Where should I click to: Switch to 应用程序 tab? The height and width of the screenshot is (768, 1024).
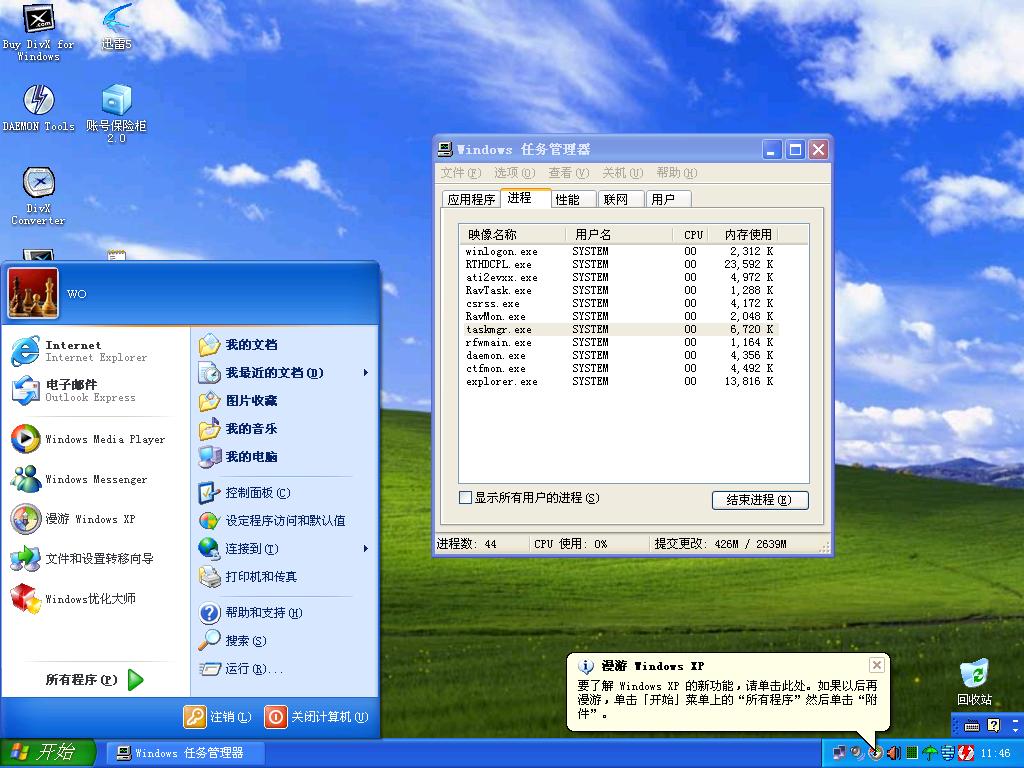coord(471,199)
